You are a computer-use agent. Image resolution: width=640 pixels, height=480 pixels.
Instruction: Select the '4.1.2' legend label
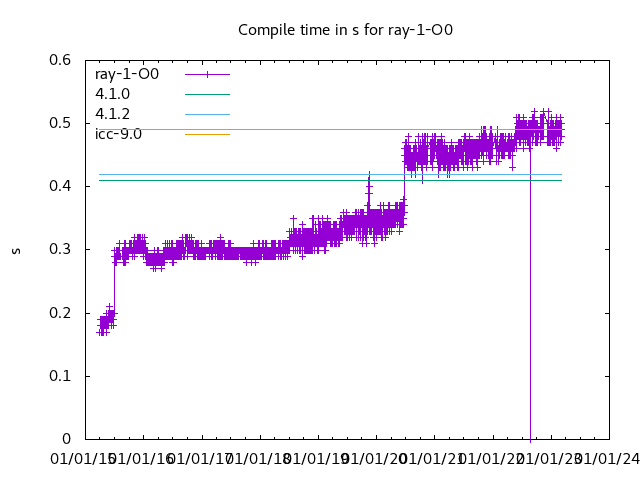pyautogui.click(x=112, y=114)
